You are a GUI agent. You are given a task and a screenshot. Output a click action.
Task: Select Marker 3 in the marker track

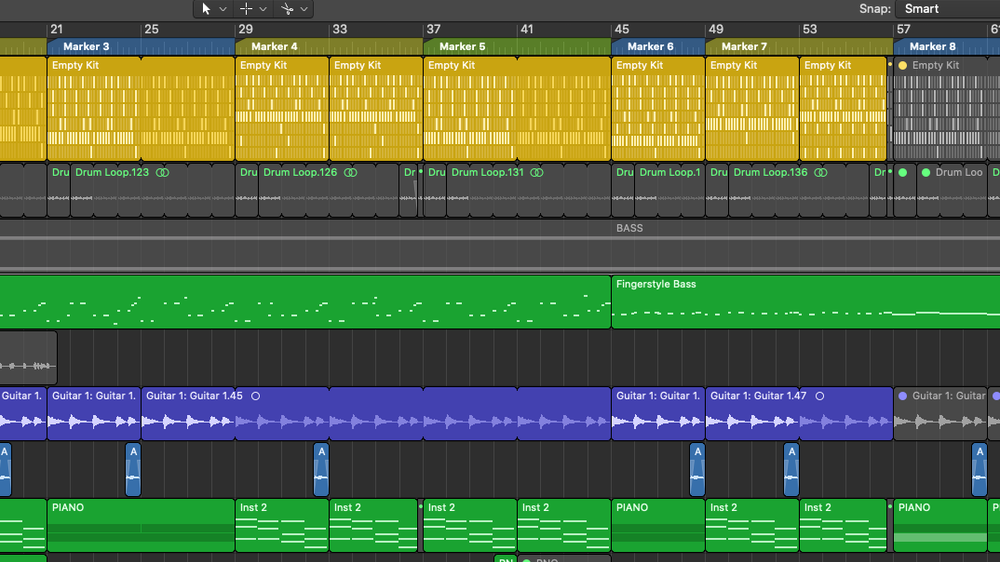point(87,46)
